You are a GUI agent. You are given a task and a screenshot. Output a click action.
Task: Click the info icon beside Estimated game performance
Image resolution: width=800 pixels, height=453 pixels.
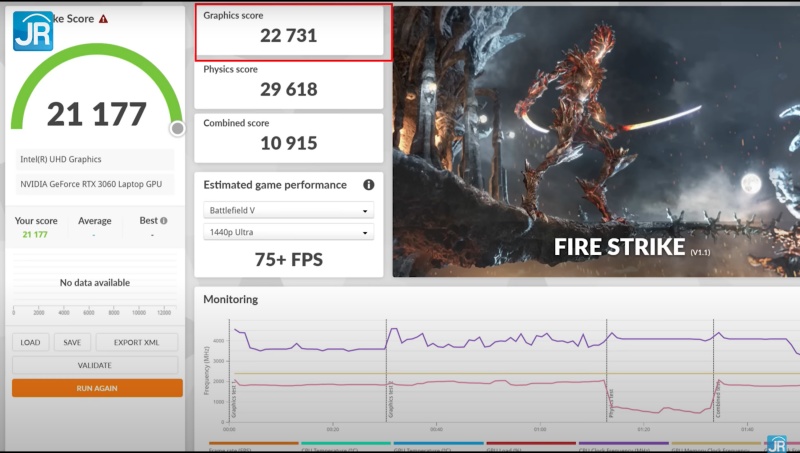[x=368, y=185]
